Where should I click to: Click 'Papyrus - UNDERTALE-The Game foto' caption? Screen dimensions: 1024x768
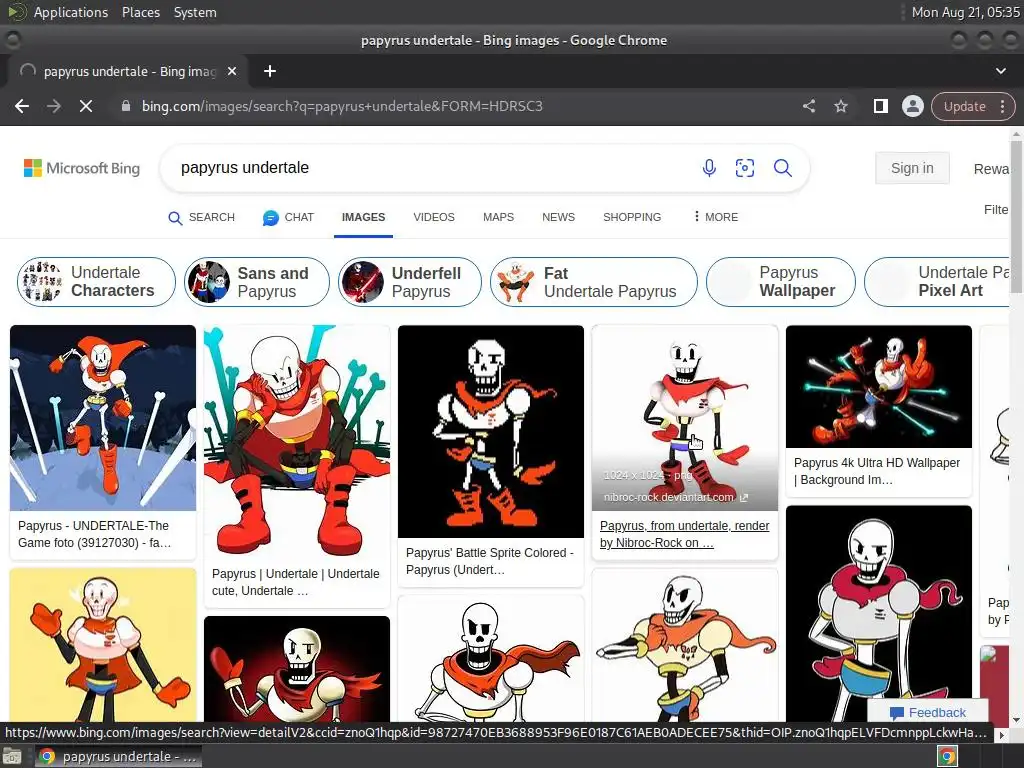(x=95, y=534)
